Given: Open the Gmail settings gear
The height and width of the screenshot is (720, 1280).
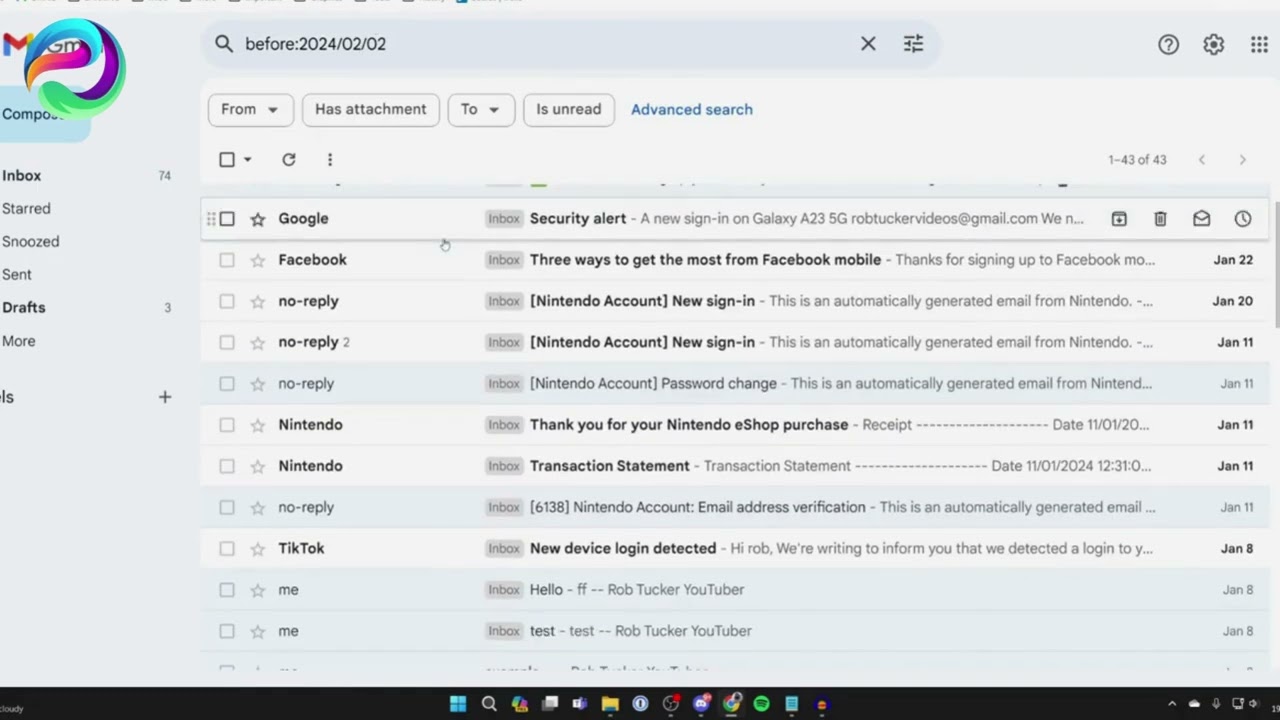Looking at the screenshot, I should tap(1213, 44).
